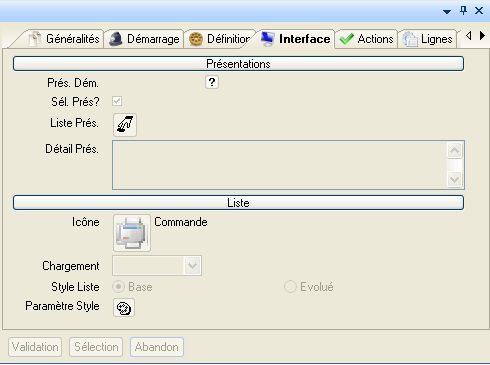
Task: Expand the Chargement dropdown
Action: (192, 266)
